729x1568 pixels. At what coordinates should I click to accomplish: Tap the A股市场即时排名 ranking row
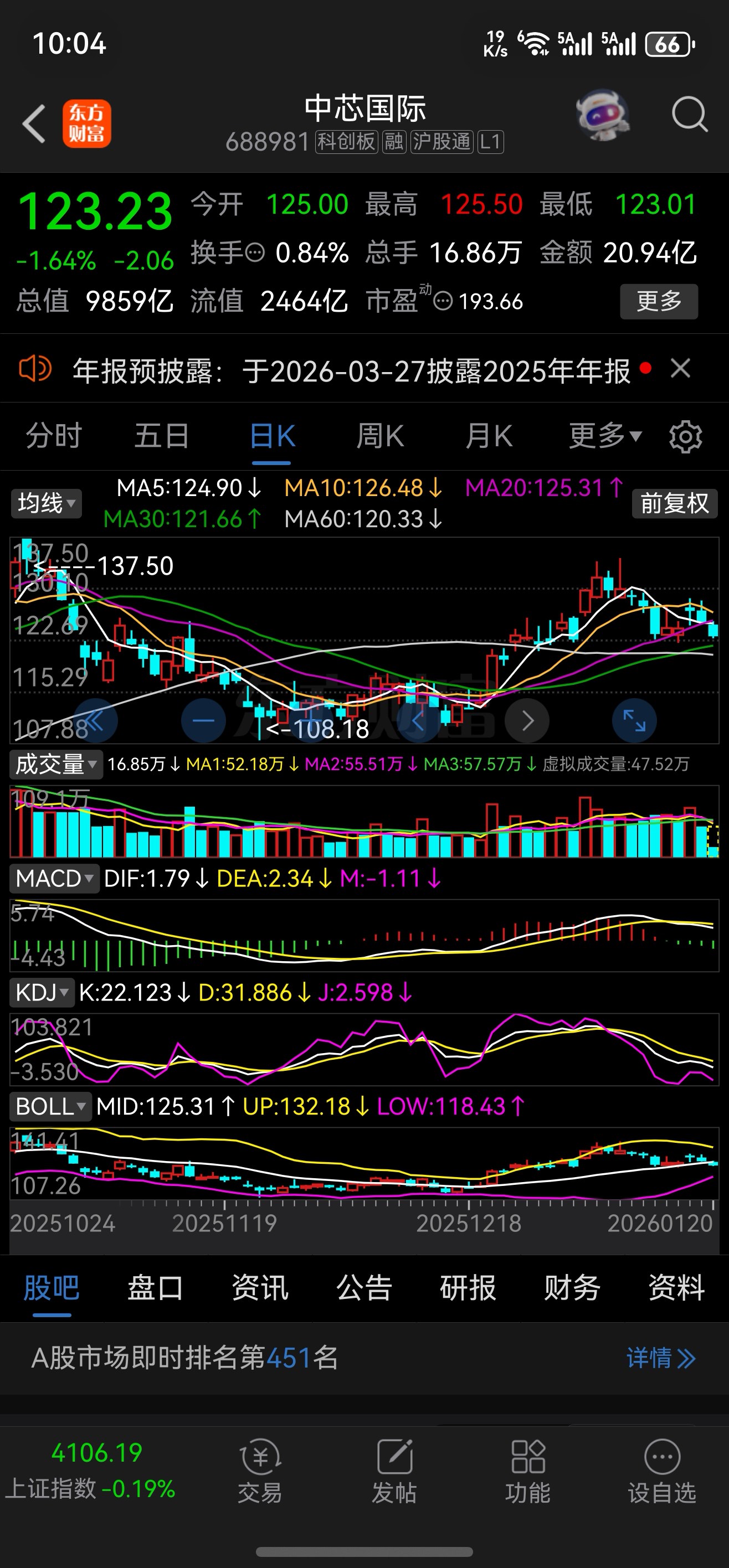tap(364, 1358)
